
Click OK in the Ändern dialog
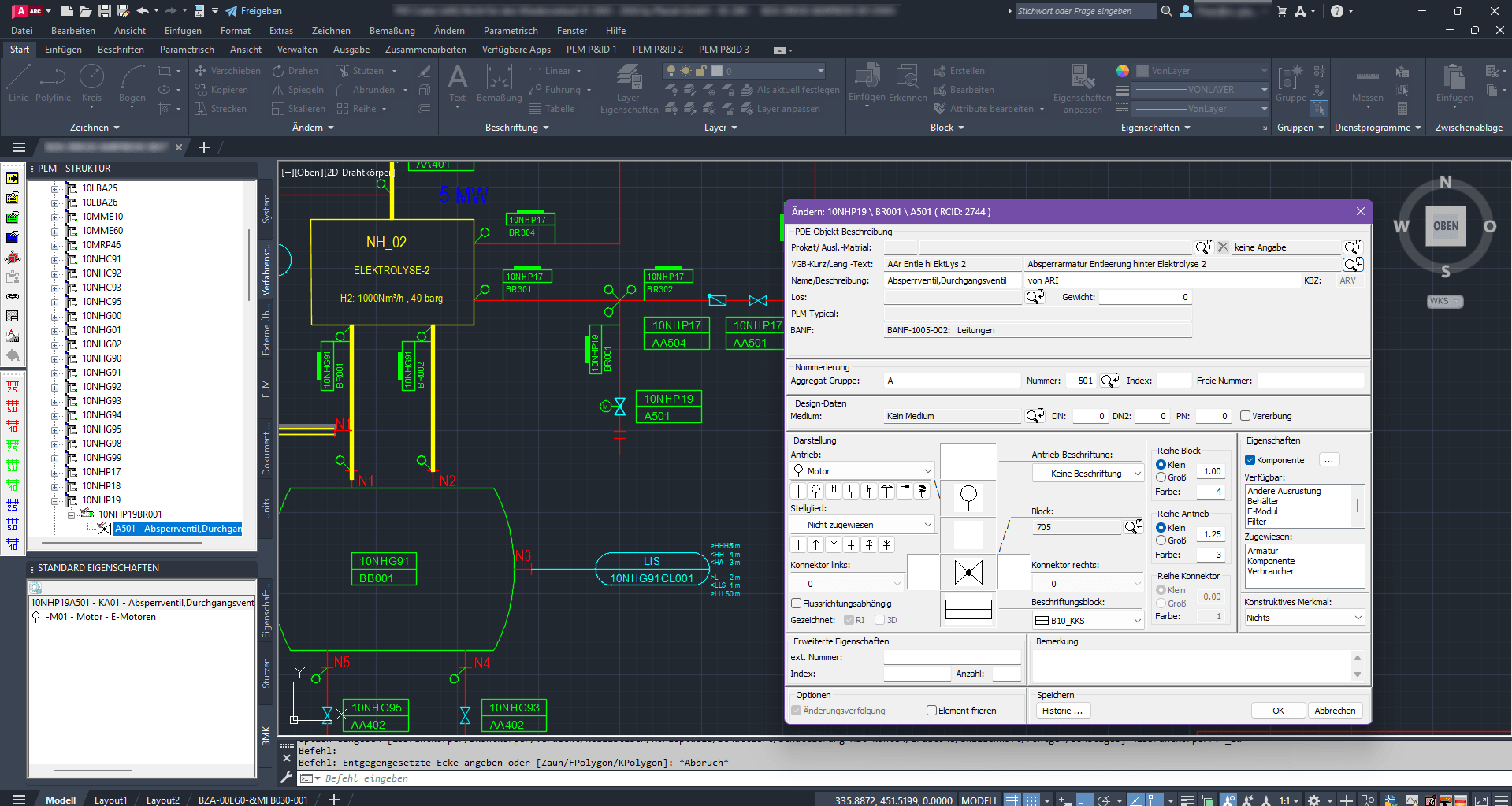coord(1278,711)
